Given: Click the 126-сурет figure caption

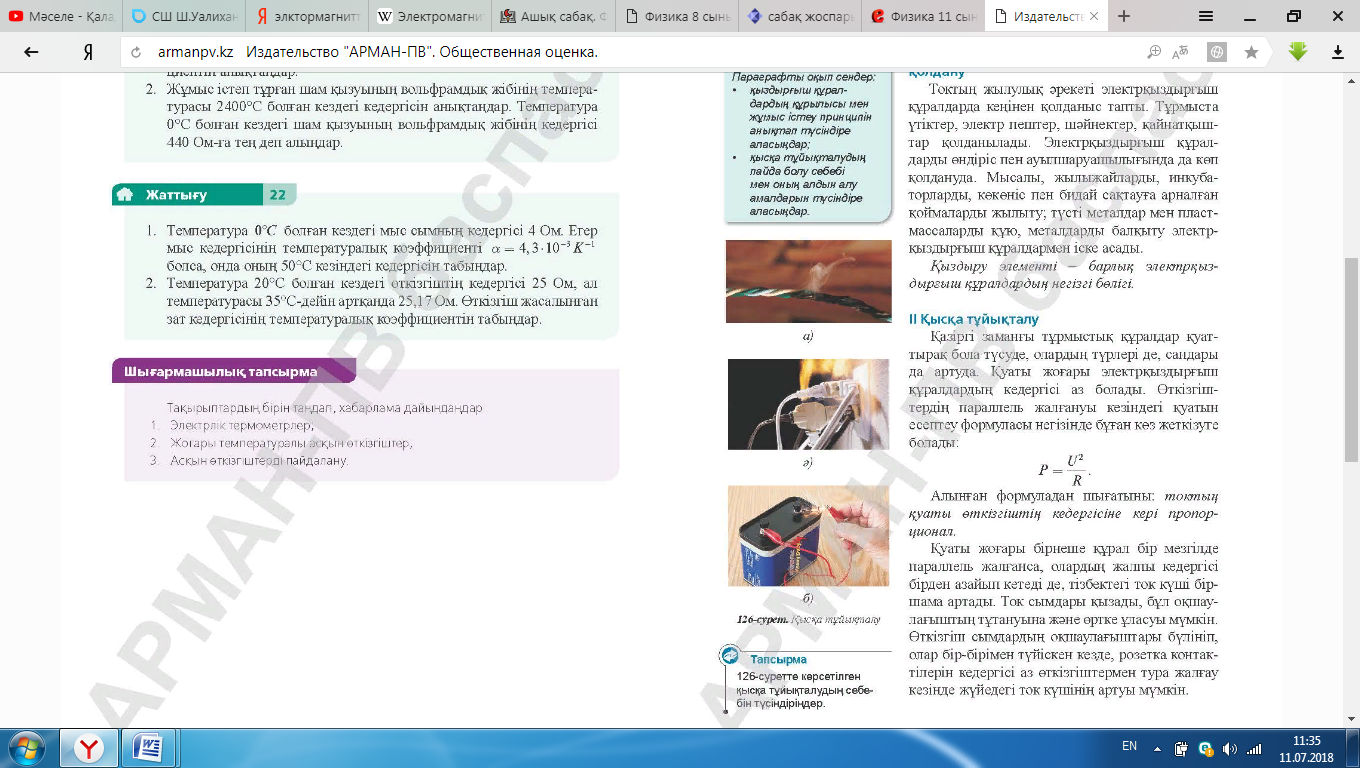Looking at the screenshot, I should (x=809, y=619).
